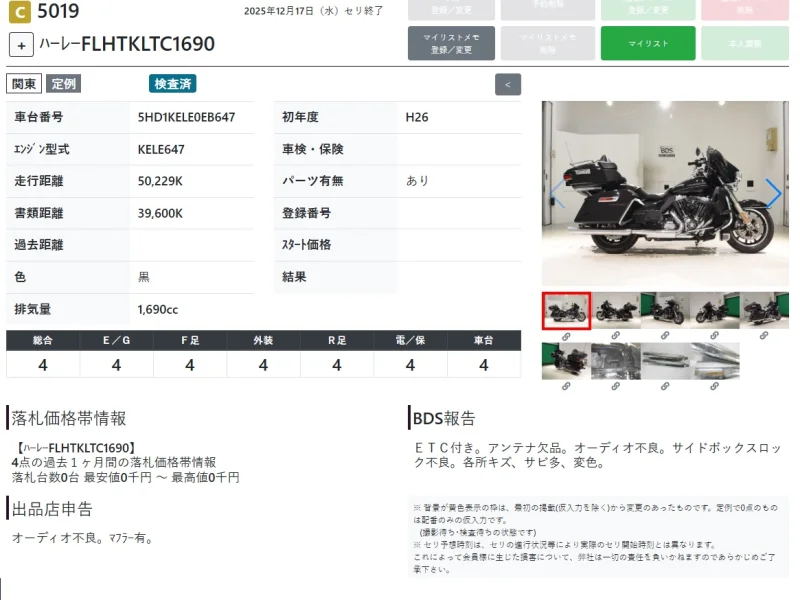
Task: Click the 出品店申告 heading
Action: point(52,509)
